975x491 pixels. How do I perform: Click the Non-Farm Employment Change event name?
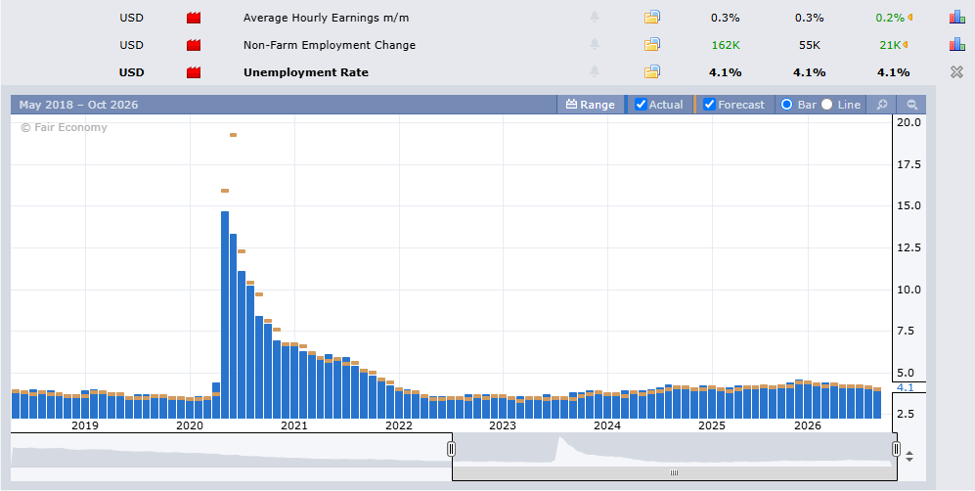(330, 45)
